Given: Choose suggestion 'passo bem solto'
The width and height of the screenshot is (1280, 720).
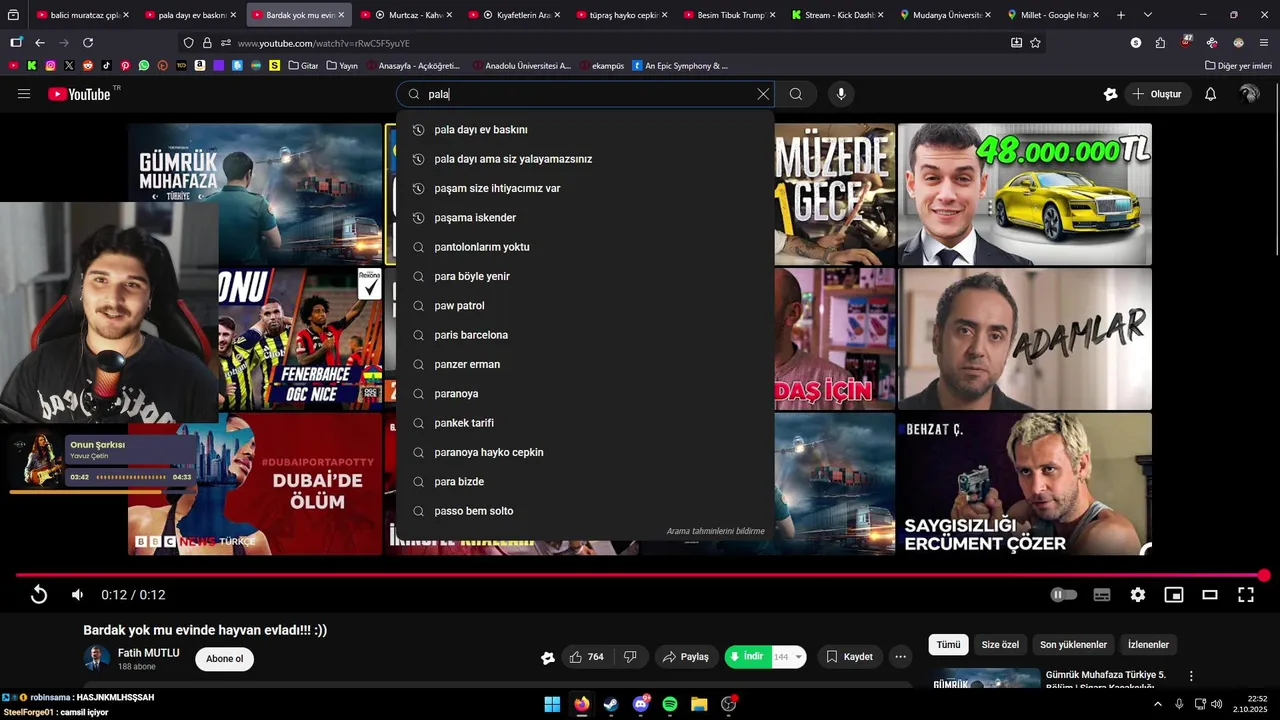Looking at the screenshot, I should point(585,511).
